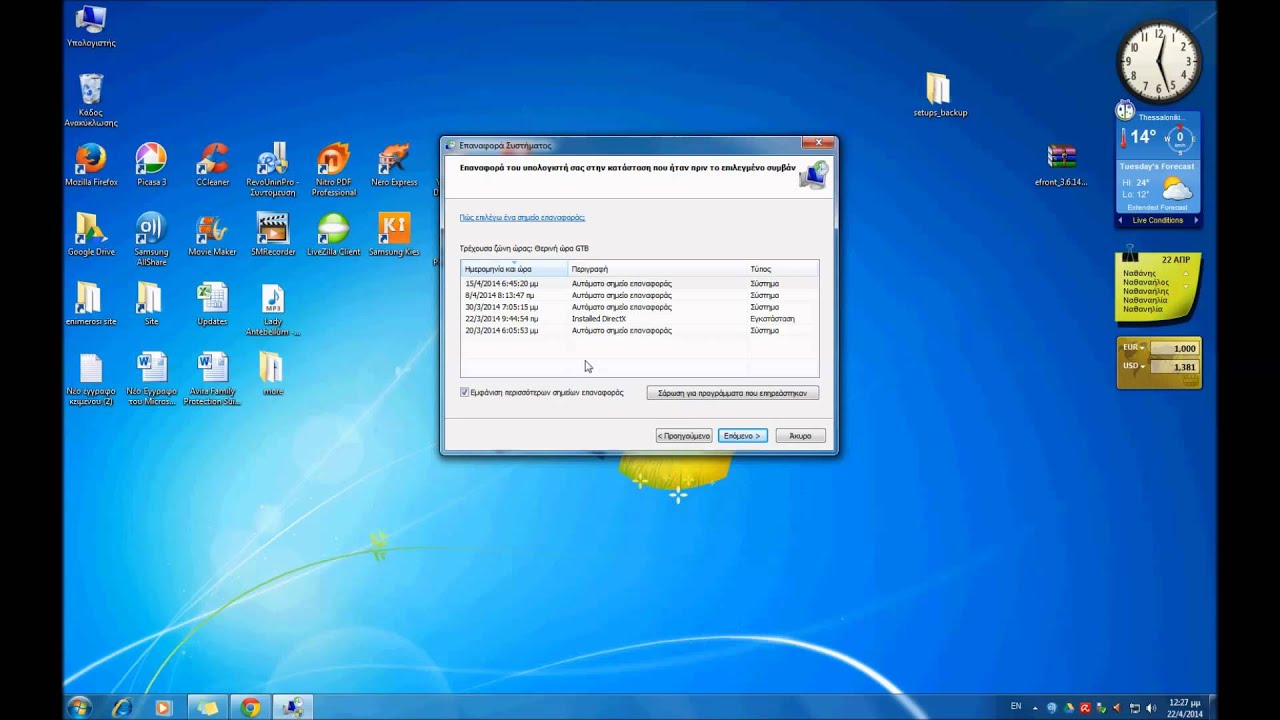Launch Internet Explorer from the taskbar
Image resolution: width=1280 pixels, height=720 pixels.
pos(122,708)
